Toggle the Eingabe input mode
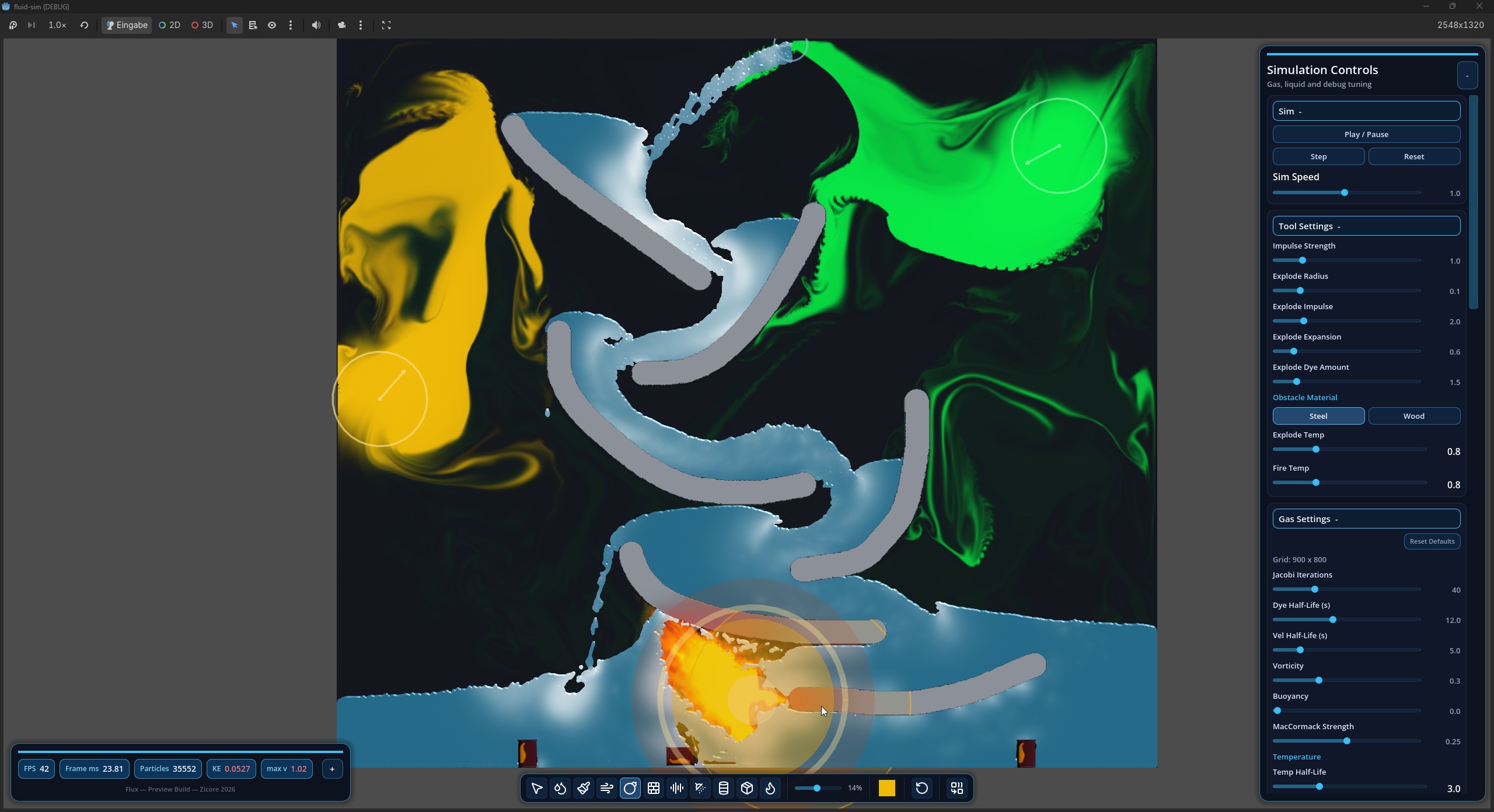 point(127,25)
